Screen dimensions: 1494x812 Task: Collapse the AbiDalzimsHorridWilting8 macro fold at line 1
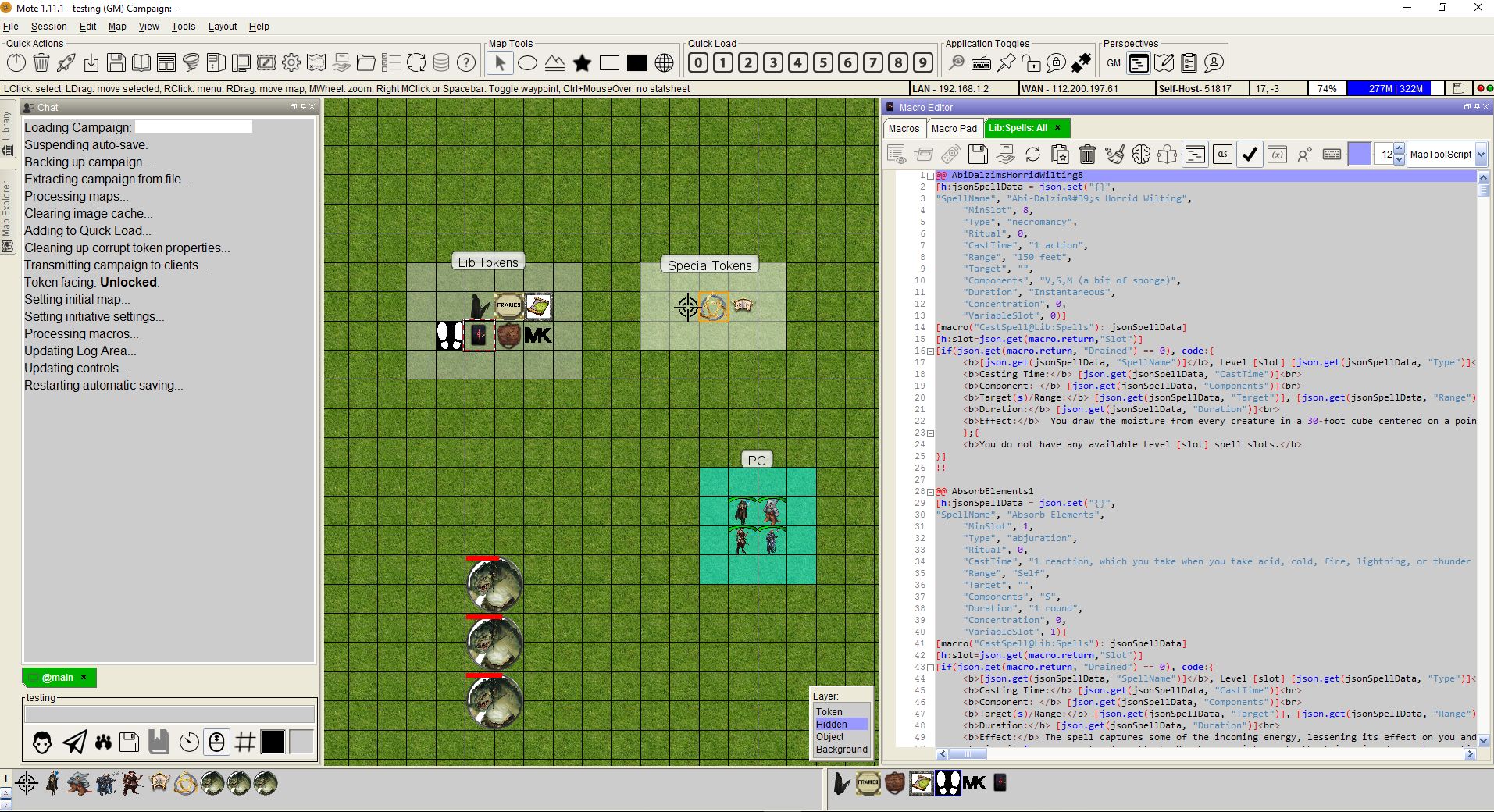pos(930,176)
